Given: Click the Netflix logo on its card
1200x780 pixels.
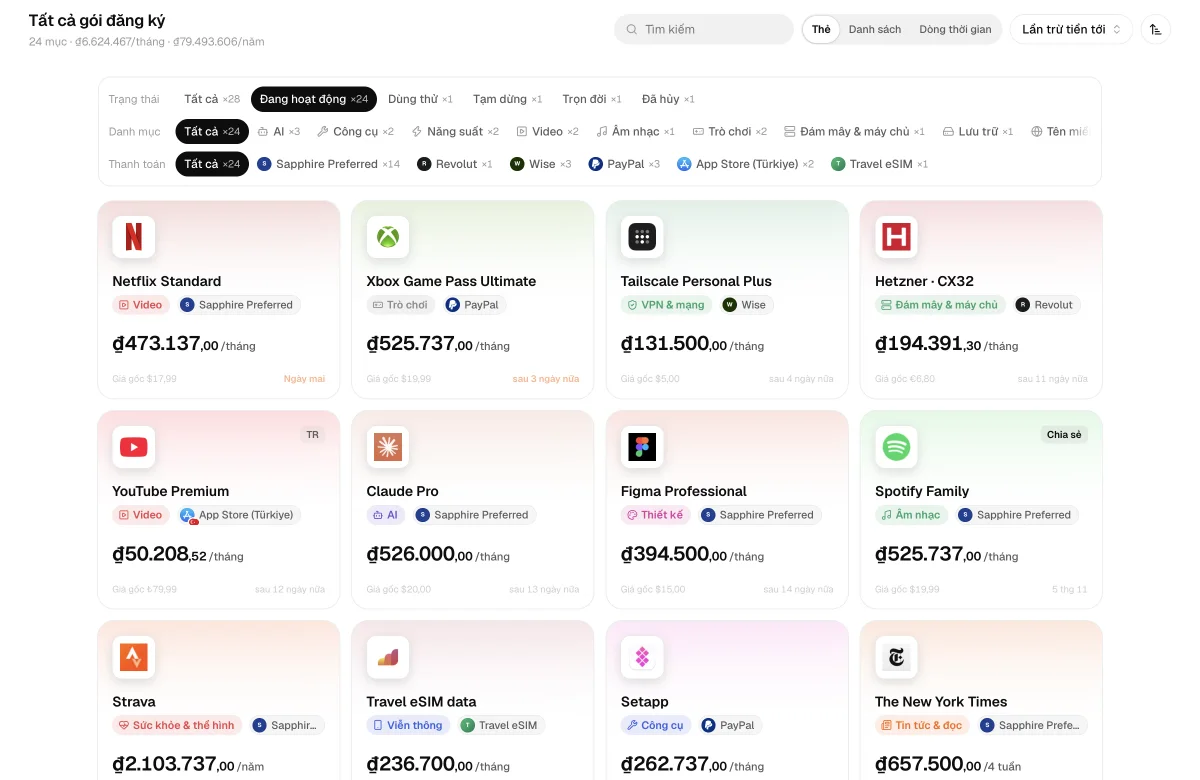Looking at the screenshot, I should 133,237.
